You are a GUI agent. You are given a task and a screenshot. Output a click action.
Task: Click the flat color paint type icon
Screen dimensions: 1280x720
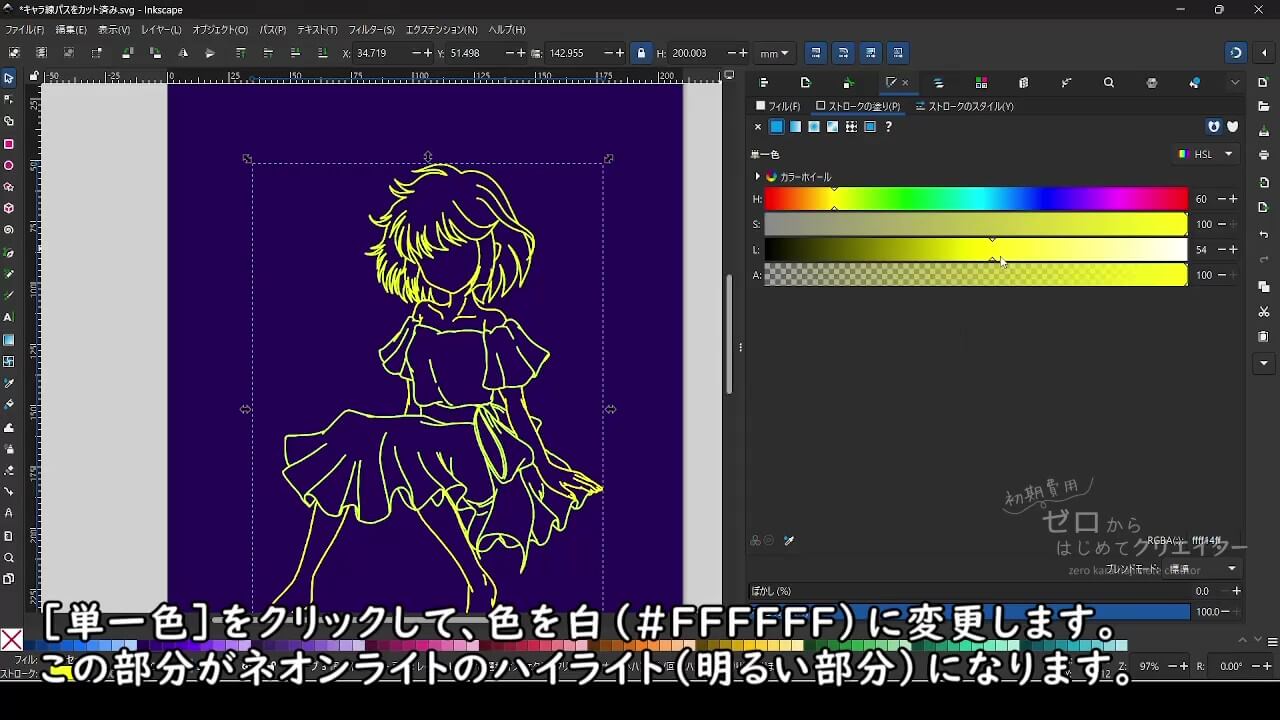tap(776, 127)
